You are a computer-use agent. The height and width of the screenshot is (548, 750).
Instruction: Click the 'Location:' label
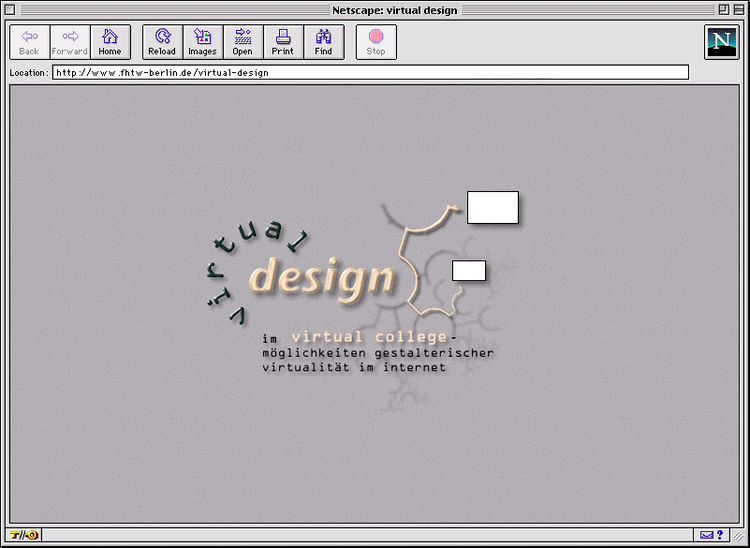(29, 73)
